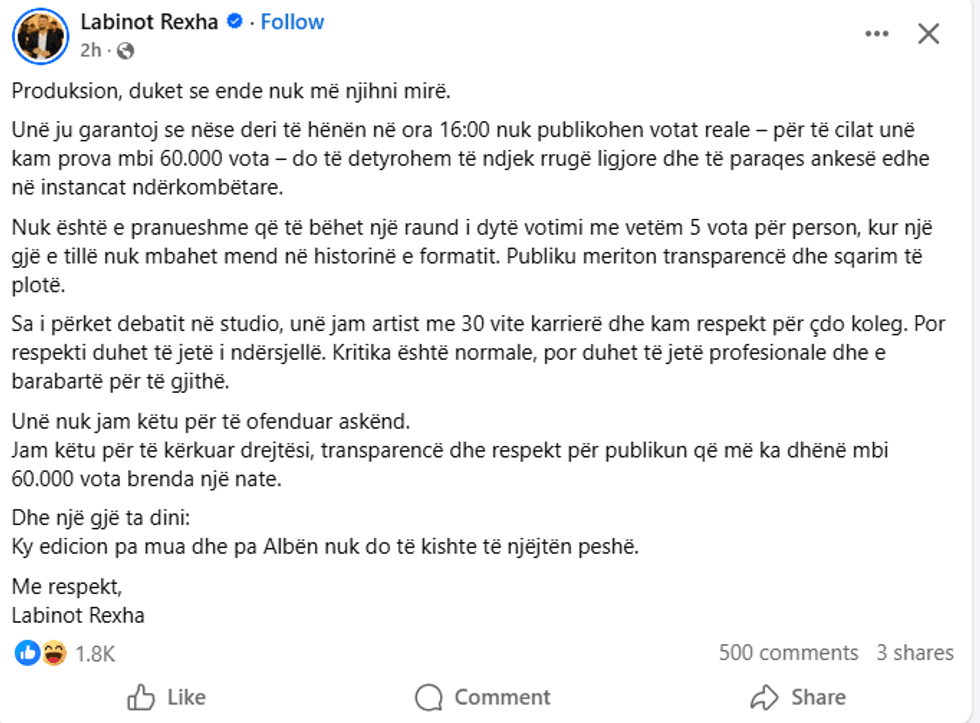Open Labinot Rexha's profile picture
The image size is (980, 723).
pos(40,35)
